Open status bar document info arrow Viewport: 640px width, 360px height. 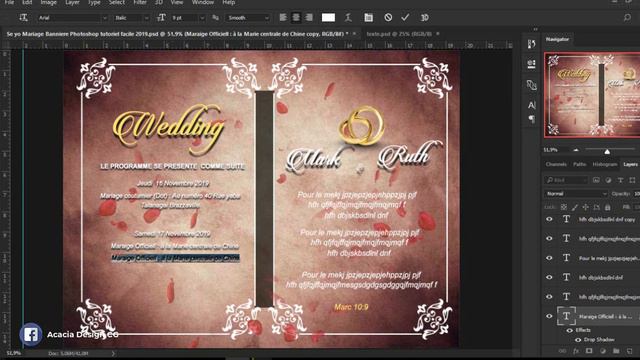point(113,353)
